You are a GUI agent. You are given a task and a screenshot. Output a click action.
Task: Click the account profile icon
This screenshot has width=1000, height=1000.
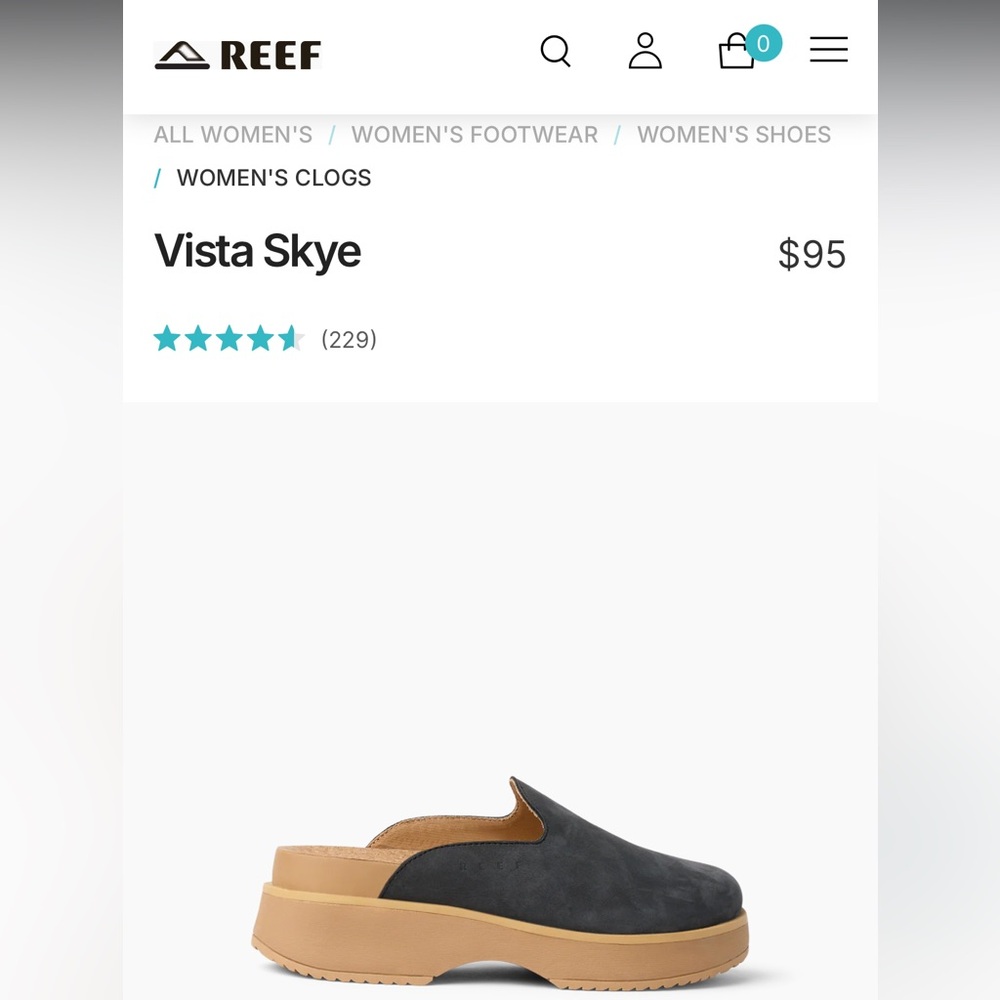[x=645, y=50]
